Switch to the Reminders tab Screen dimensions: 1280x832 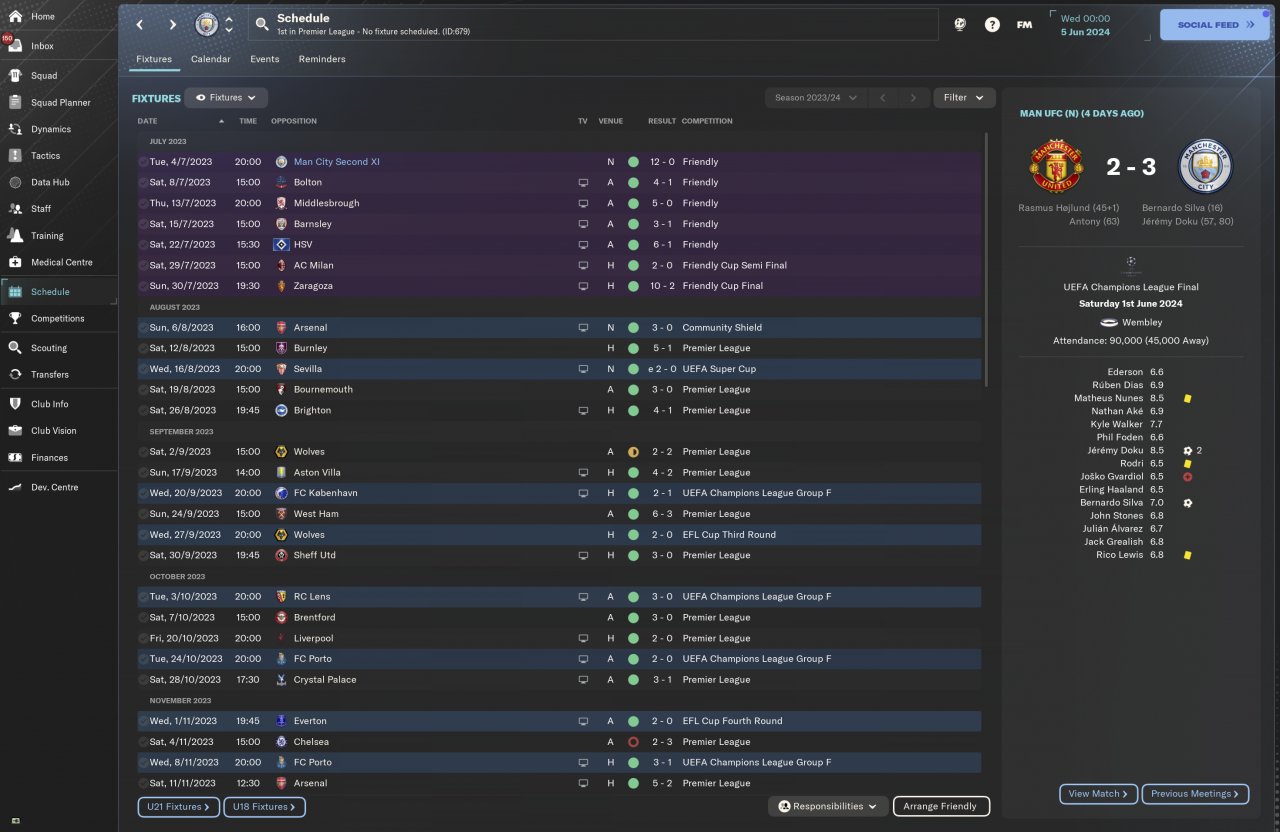[322, 59]
